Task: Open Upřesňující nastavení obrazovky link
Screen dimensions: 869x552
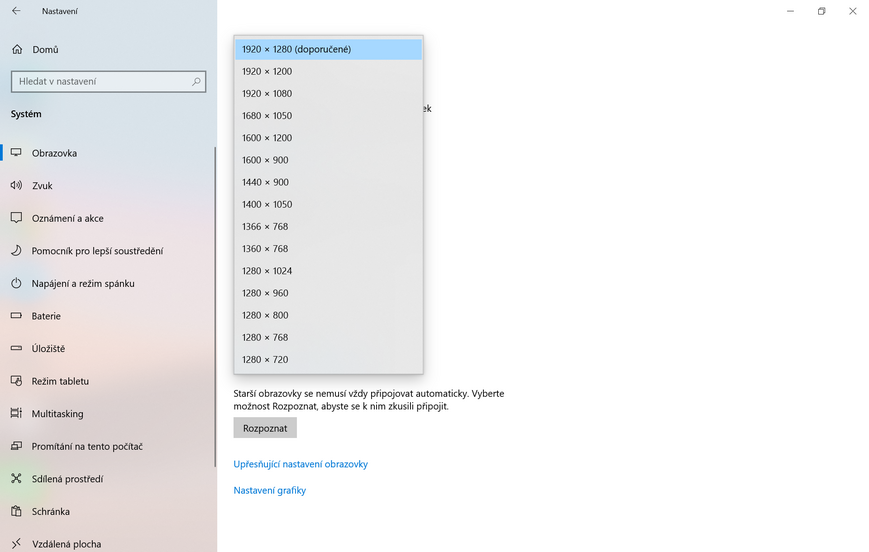Action: point(300,464)
